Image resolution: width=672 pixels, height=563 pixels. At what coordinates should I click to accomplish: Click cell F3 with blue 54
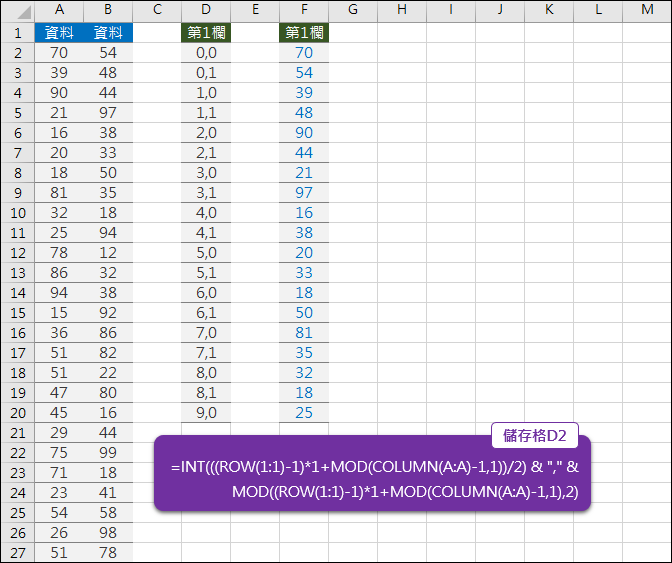304,72
